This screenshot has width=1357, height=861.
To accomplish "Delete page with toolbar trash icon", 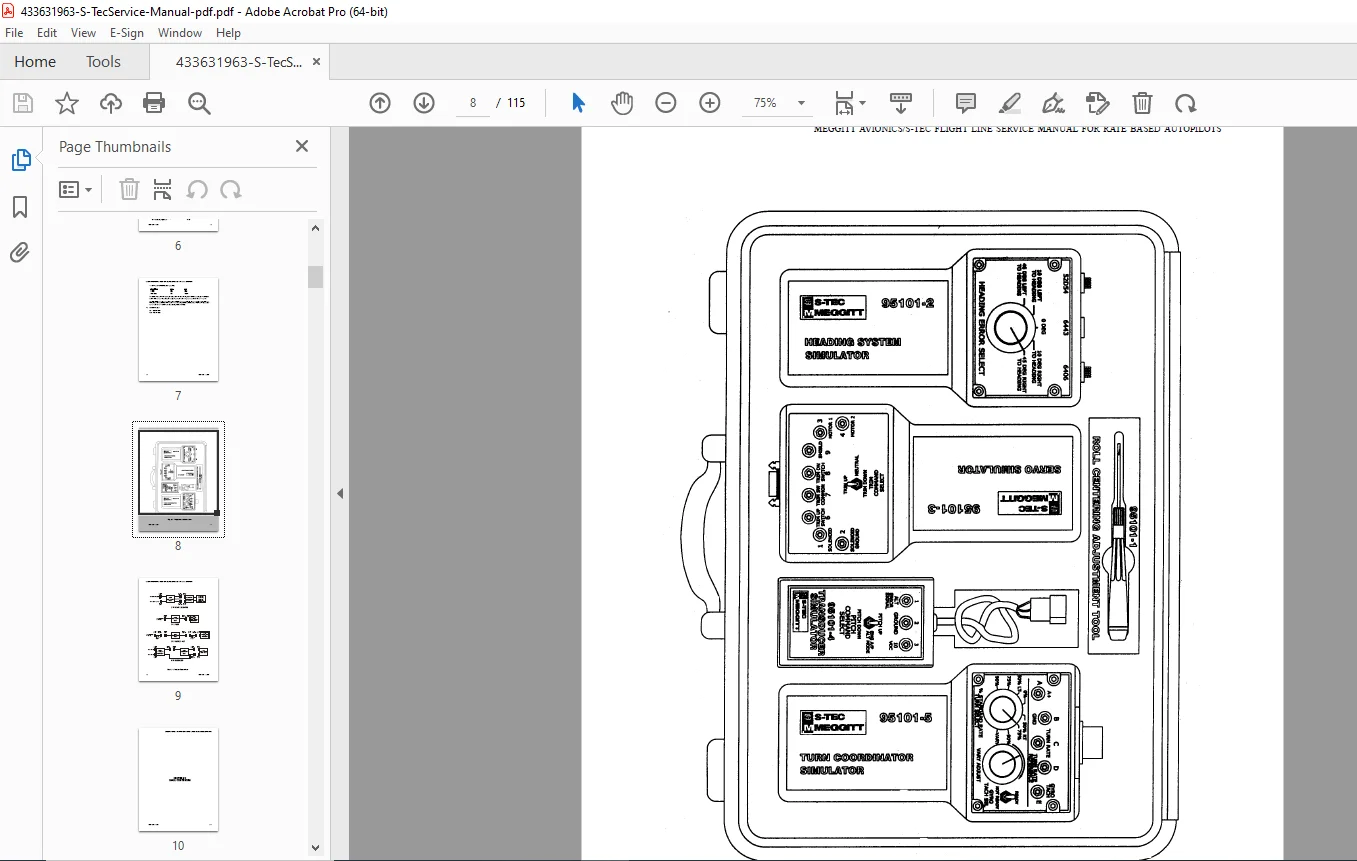I will [1142, 103].
